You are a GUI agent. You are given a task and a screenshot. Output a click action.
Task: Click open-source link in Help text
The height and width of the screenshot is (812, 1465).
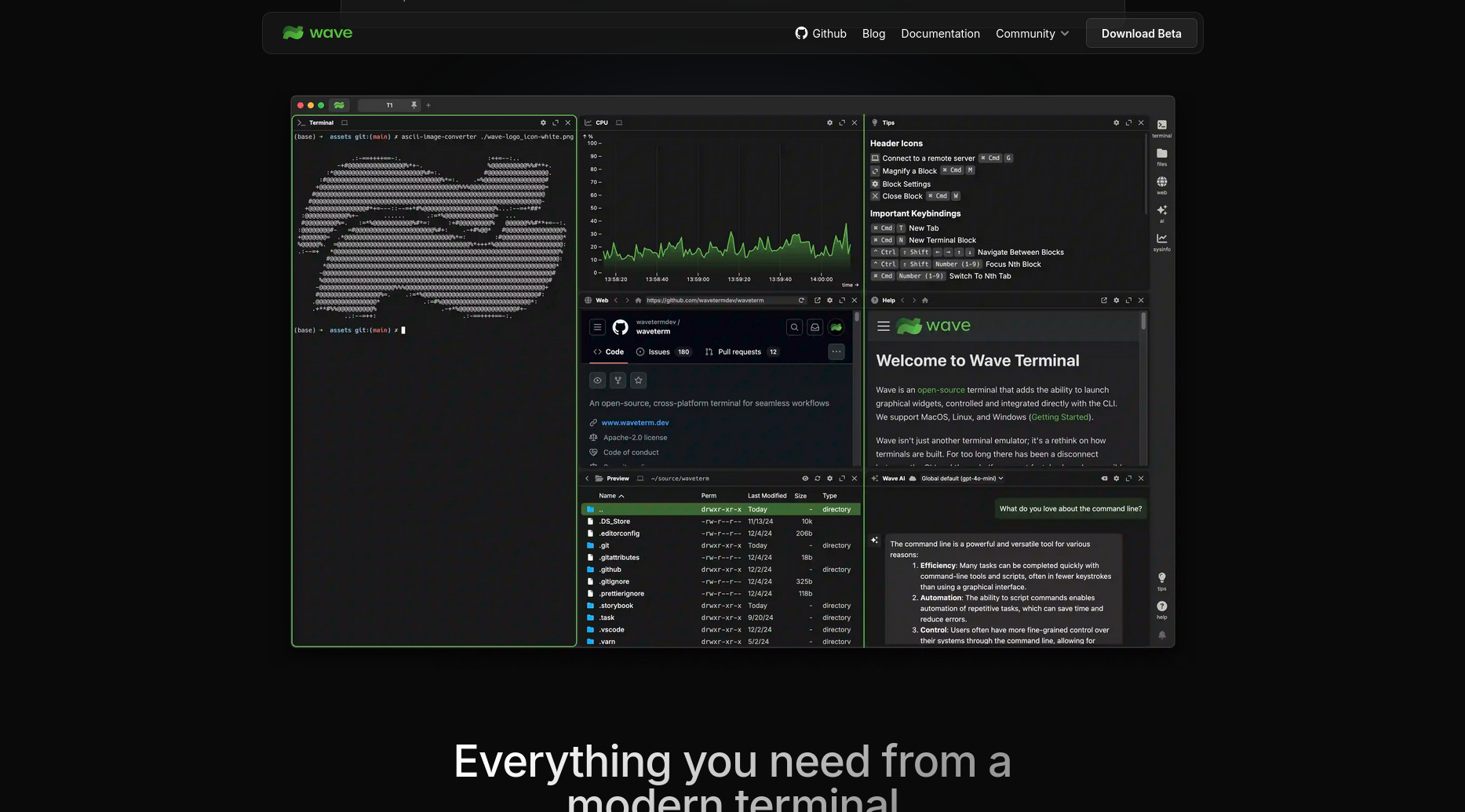pyautogui.click(x=941, y=390)
